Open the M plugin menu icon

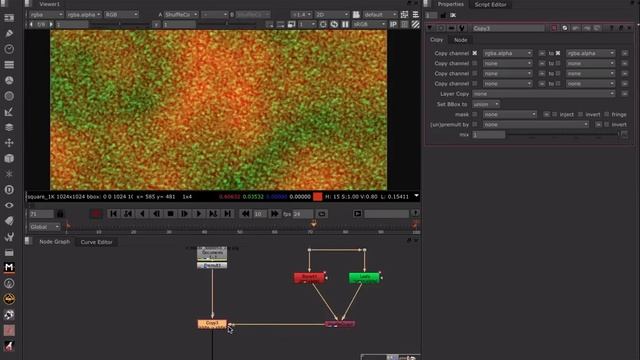[9, 268]
